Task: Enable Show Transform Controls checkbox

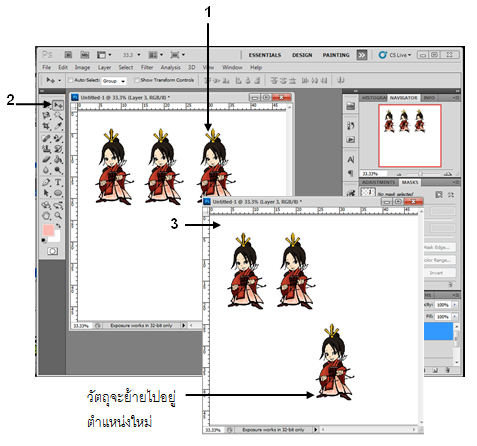Action: point(136,80)
